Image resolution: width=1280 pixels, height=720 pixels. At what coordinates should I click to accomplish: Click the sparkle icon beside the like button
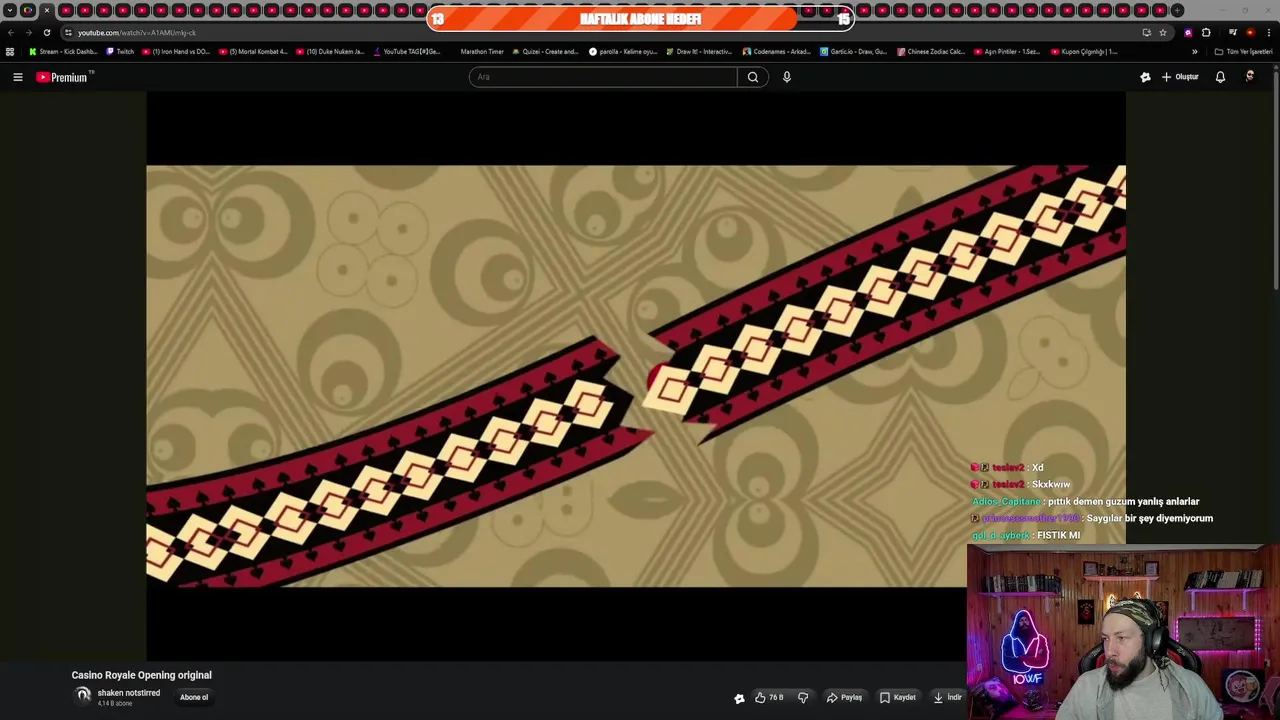(x=739, y=698)
